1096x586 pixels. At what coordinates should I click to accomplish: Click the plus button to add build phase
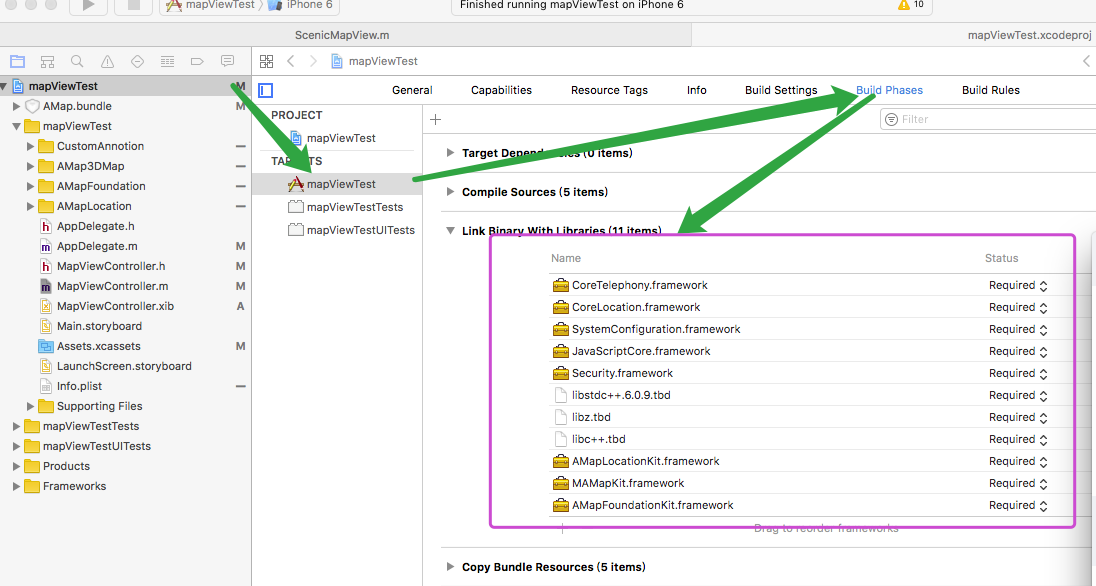point(435,120)
